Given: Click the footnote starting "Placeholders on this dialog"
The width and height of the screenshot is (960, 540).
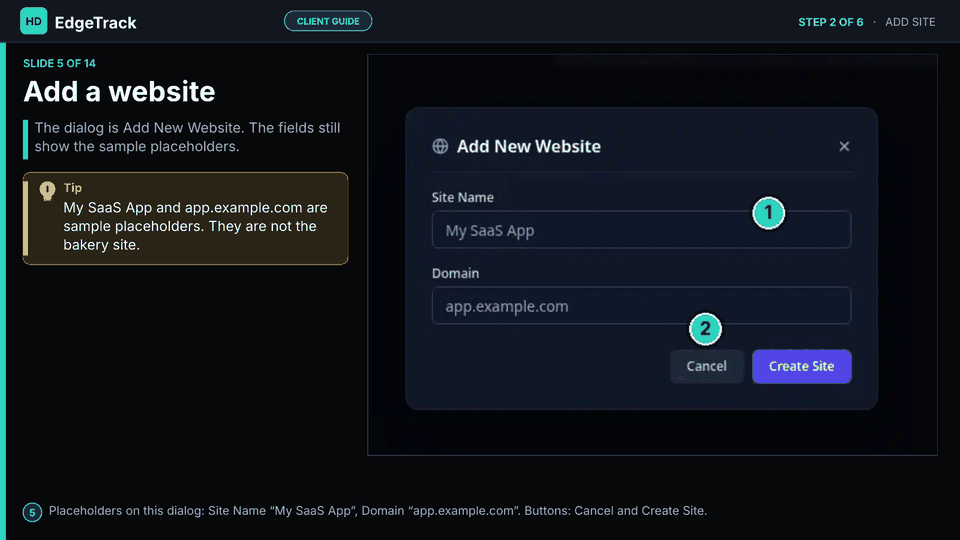Looking at the screenshot, I should [378, 511].
